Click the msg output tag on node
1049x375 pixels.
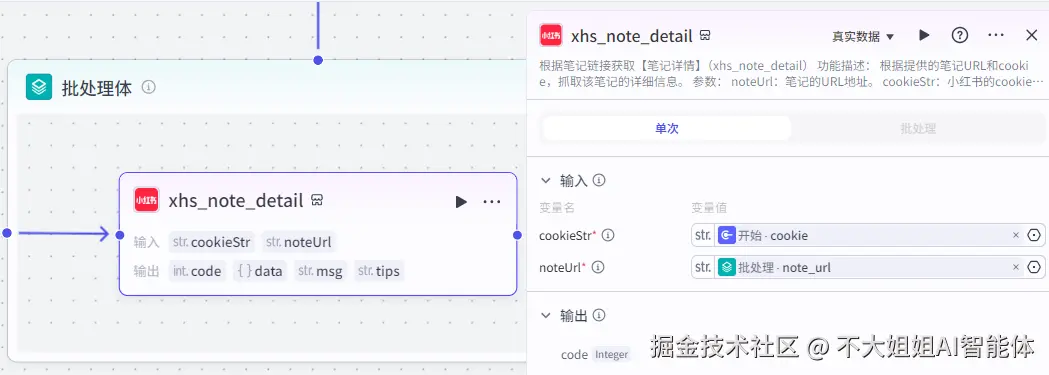click(320, 271)
